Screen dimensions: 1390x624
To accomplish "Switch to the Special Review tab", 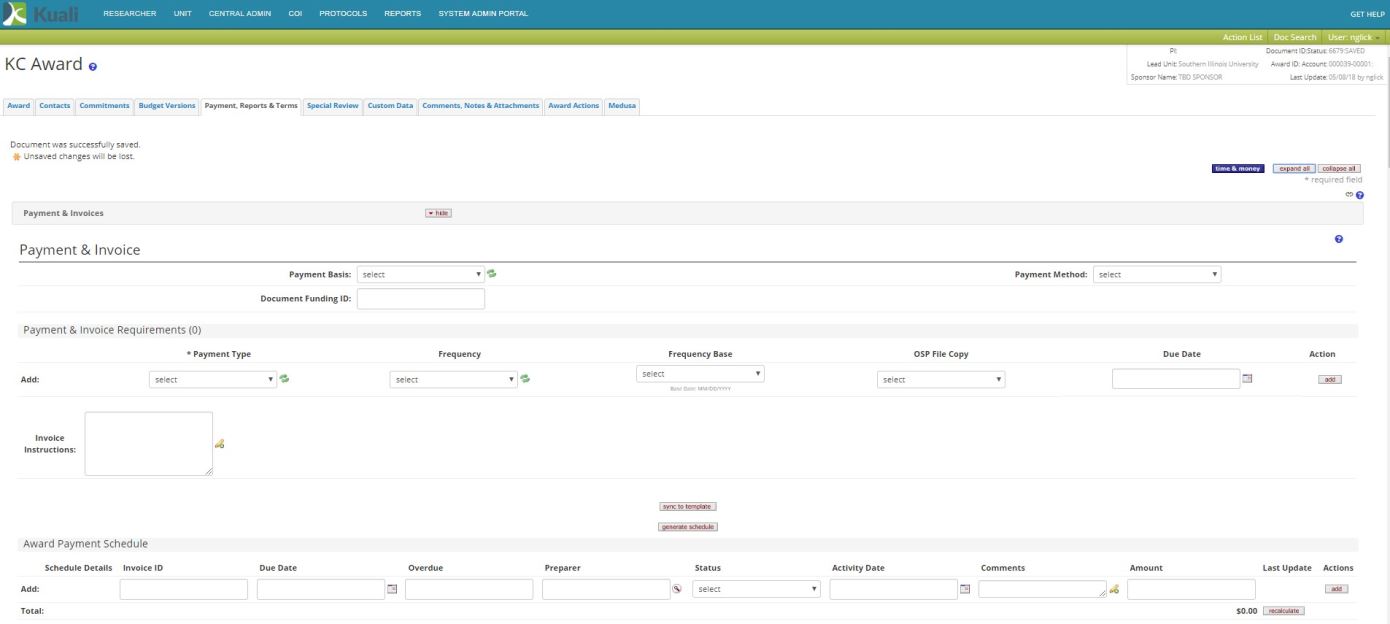I will tap(332, 106).
